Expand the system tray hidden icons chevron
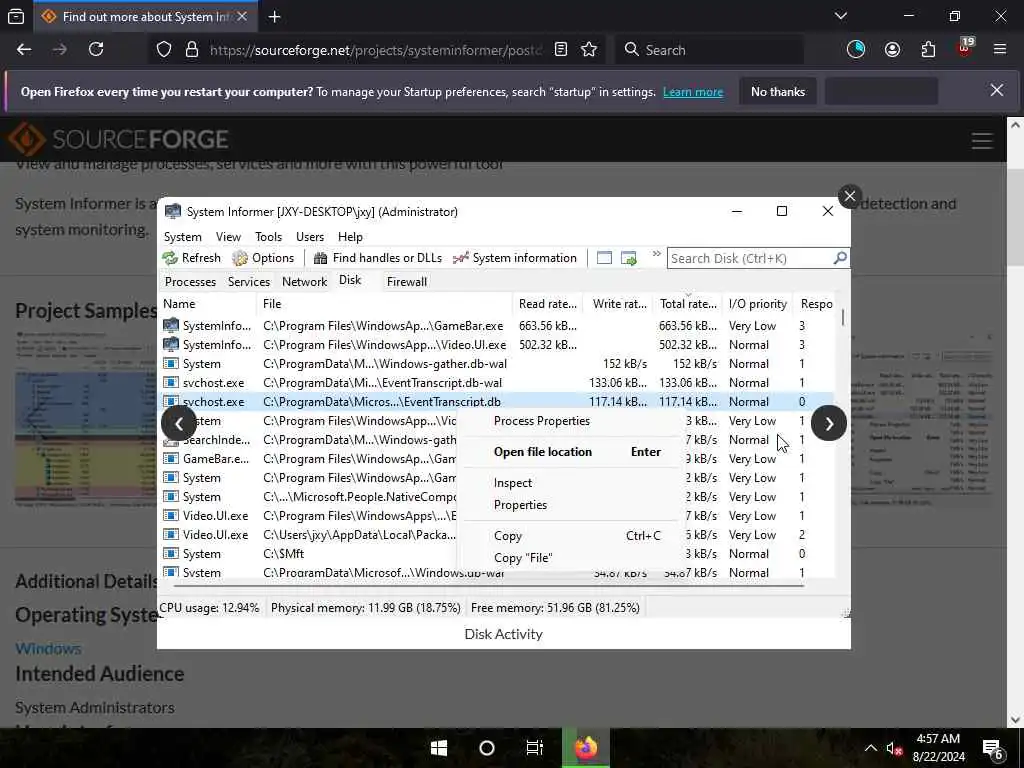 tap(871, 748)
